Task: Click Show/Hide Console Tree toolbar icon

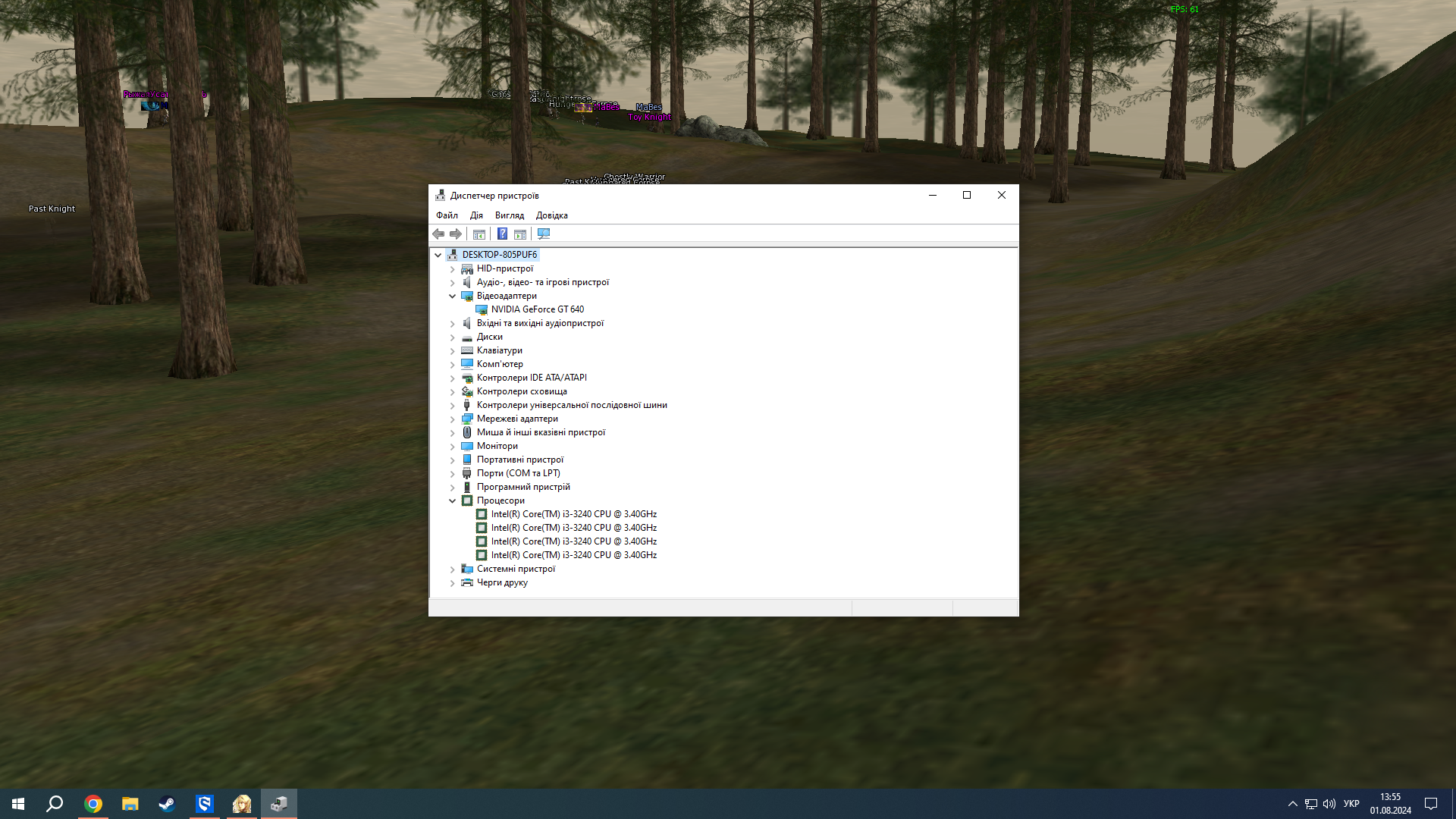Action: (x=479, y=234)
